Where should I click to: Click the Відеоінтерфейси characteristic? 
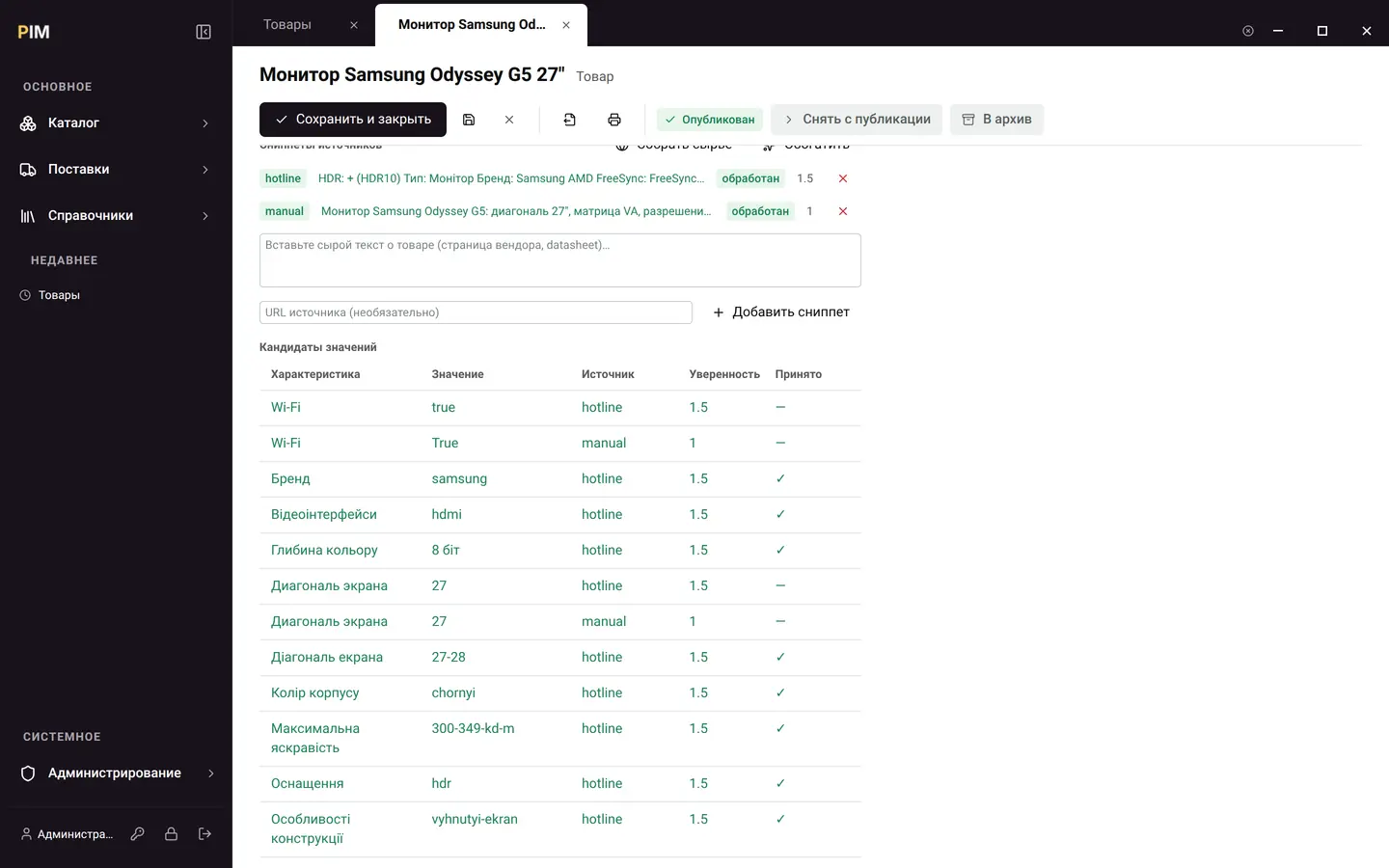click(x=324, y=515)
